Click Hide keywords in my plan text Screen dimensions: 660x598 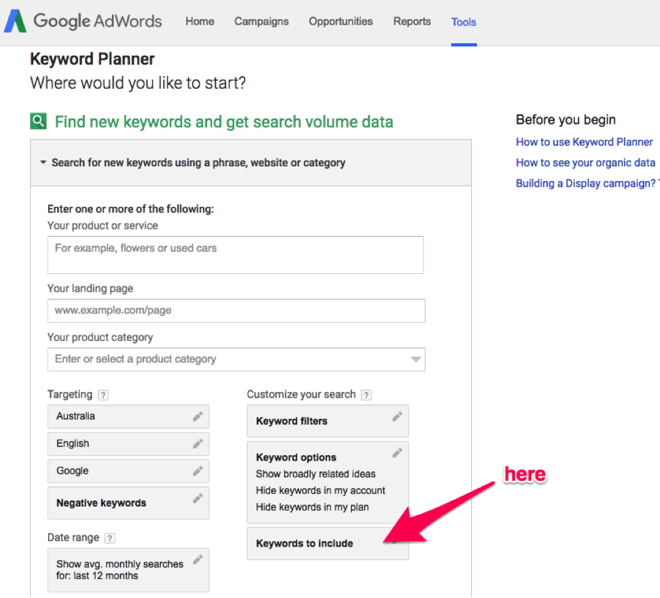312,507
